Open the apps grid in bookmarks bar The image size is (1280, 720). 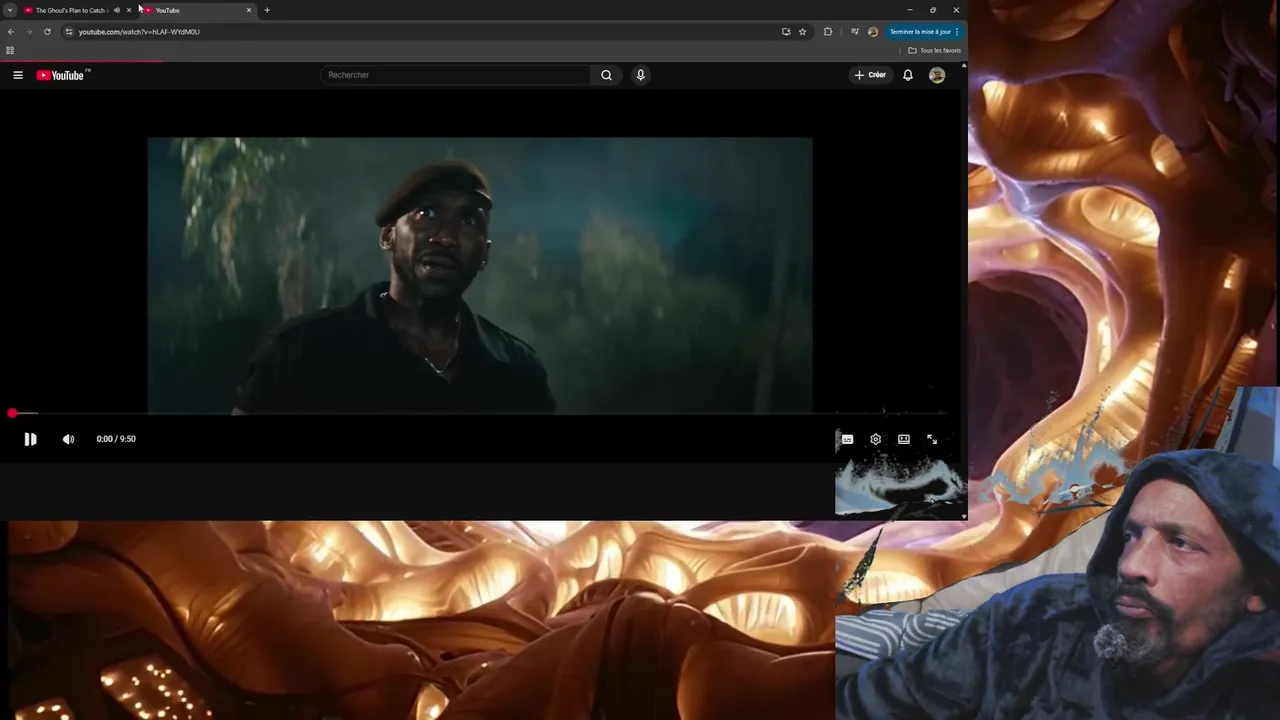(x=10, y=50)
